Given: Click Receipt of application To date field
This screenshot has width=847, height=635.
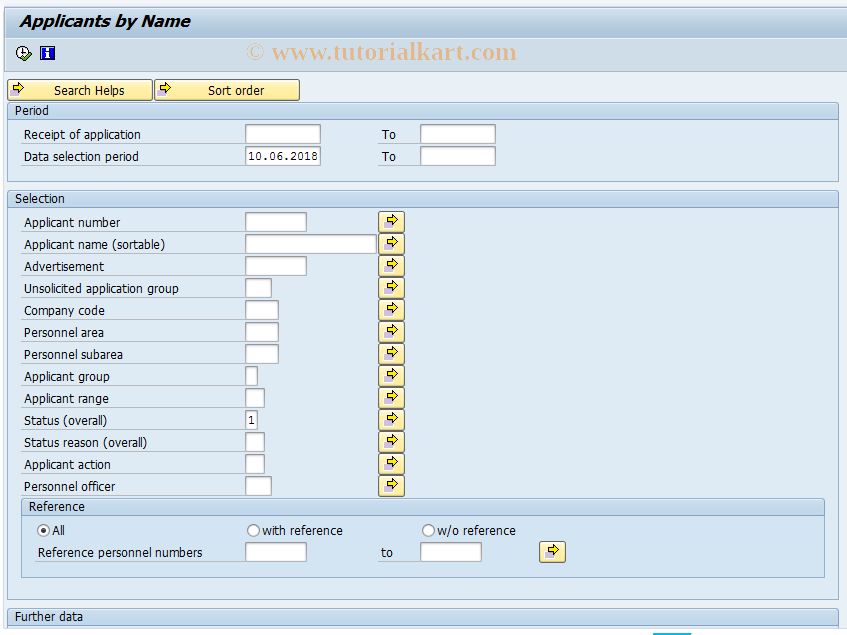Looking at the screenshot, I should (458, 134).
